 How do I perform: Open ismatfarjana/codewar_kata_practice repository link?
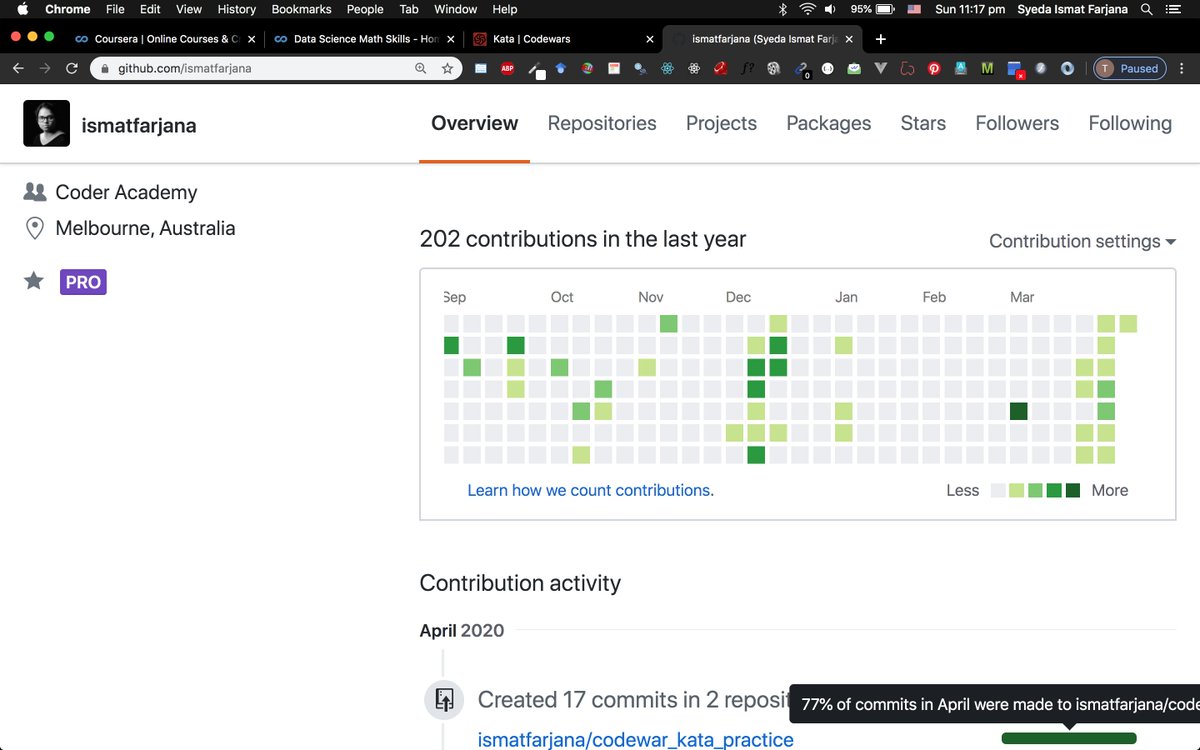pyautogui.click(x=636, y=740)
